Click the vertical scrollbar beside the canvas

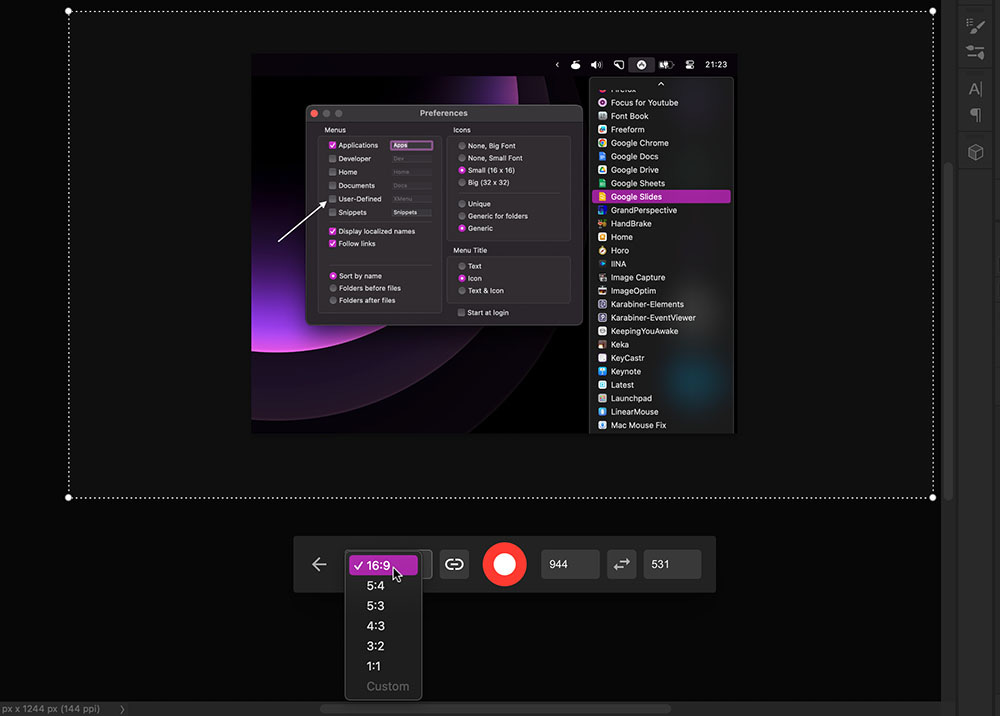tap(948, 332)
